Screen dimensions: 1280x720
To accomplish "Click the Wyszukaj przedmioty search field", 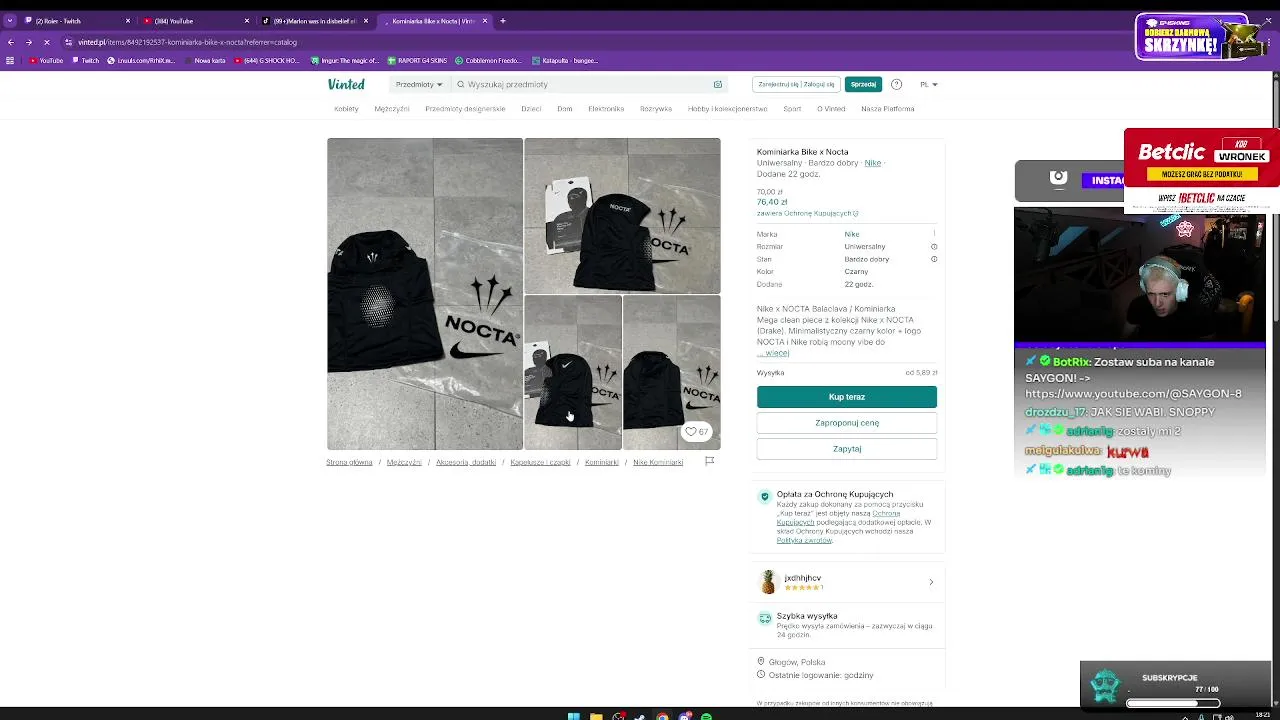I will tap(588, 84).
